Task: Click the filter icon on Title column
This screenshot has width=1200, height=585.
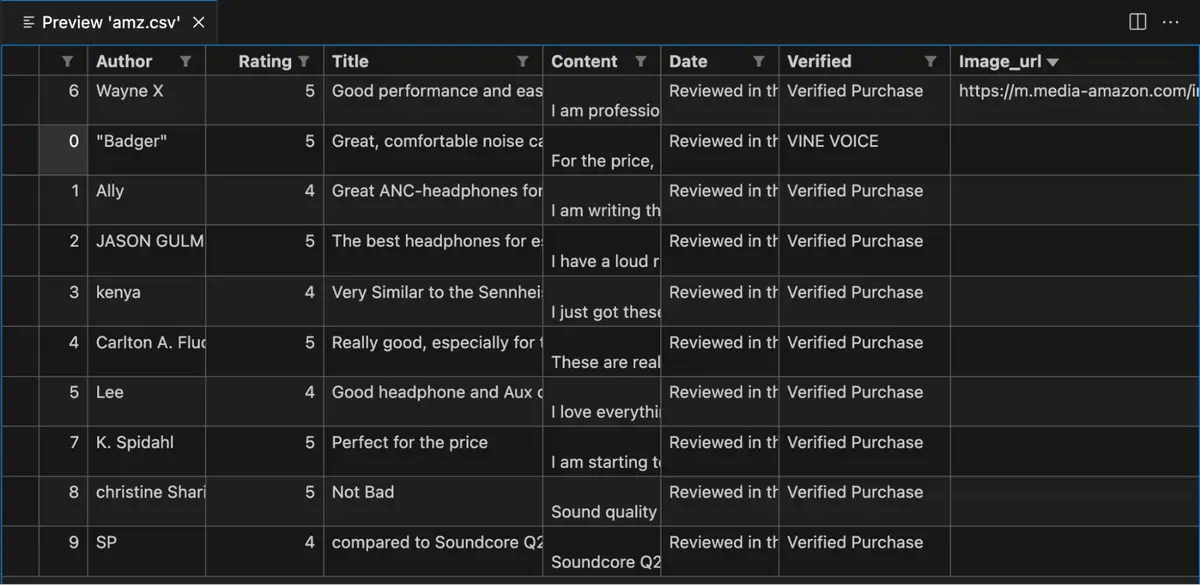Action: click(522, 62)
